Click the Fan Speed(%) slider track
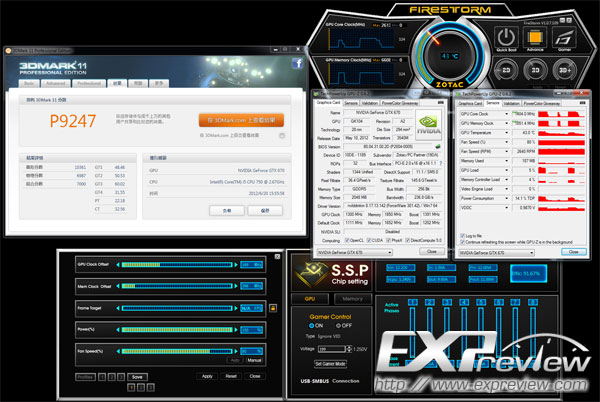Viewport: 600px width, 402px height. [177, 351]
